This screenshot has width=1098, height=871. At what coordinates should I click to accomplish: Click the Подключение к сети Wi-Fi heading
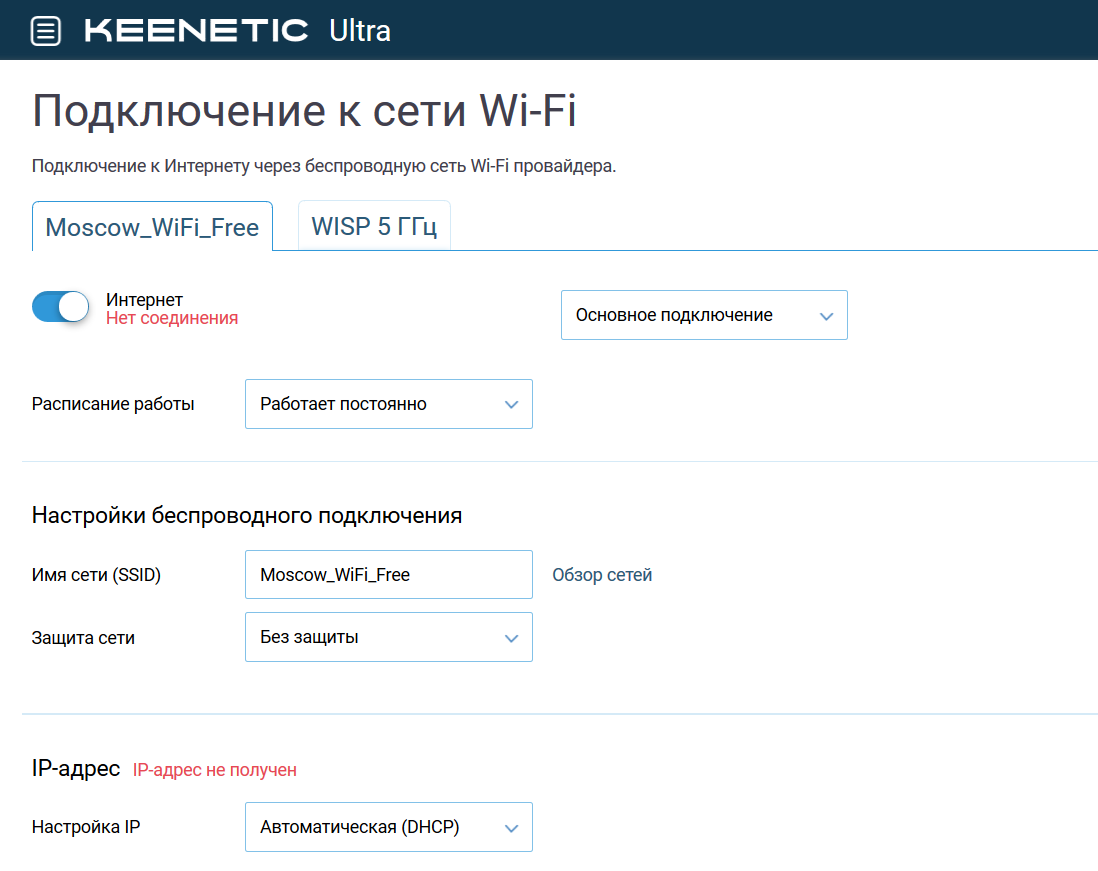tap(305, 111)
